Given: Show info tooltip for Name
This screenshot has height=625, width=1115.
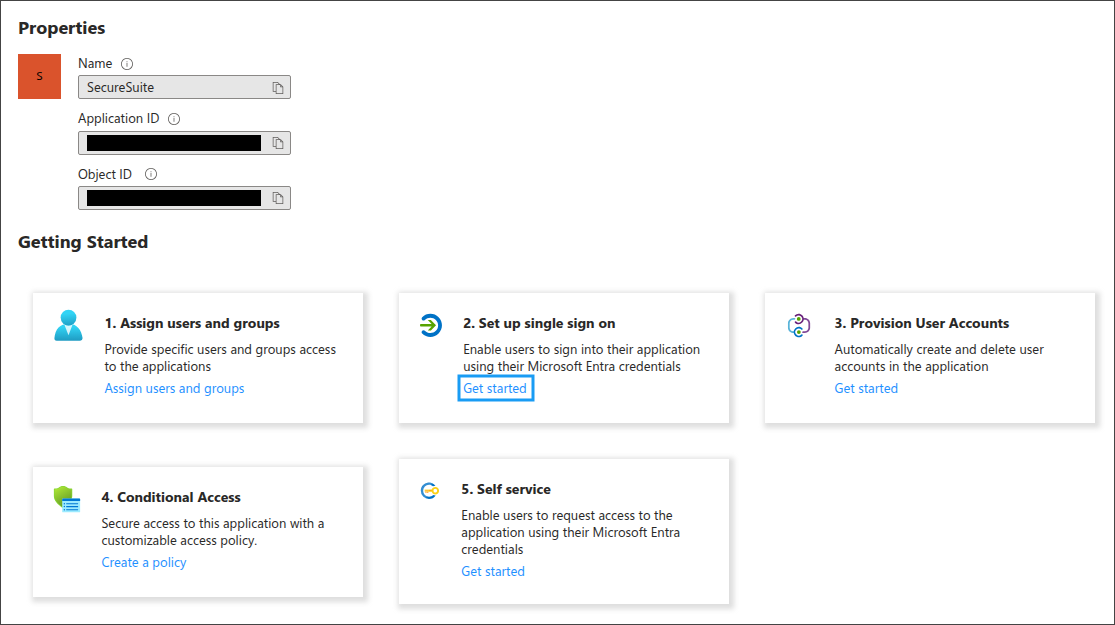Looking at the screenshot, I should tap(127, 64).
